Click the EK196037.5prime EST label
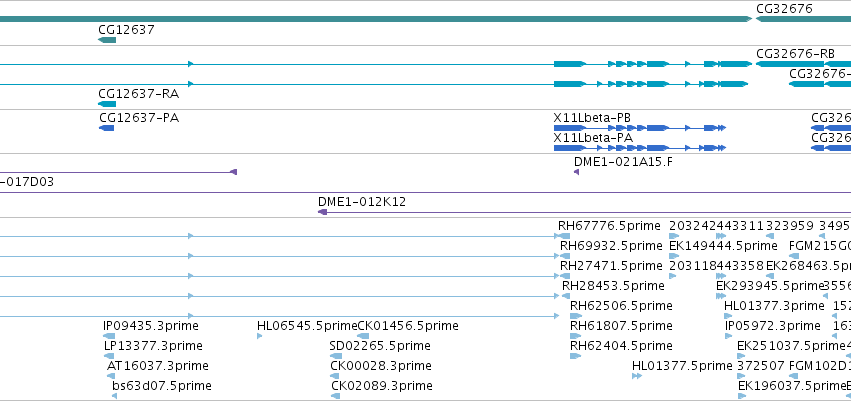Screen dimensions: 851x401 click(x=792, y=385)
